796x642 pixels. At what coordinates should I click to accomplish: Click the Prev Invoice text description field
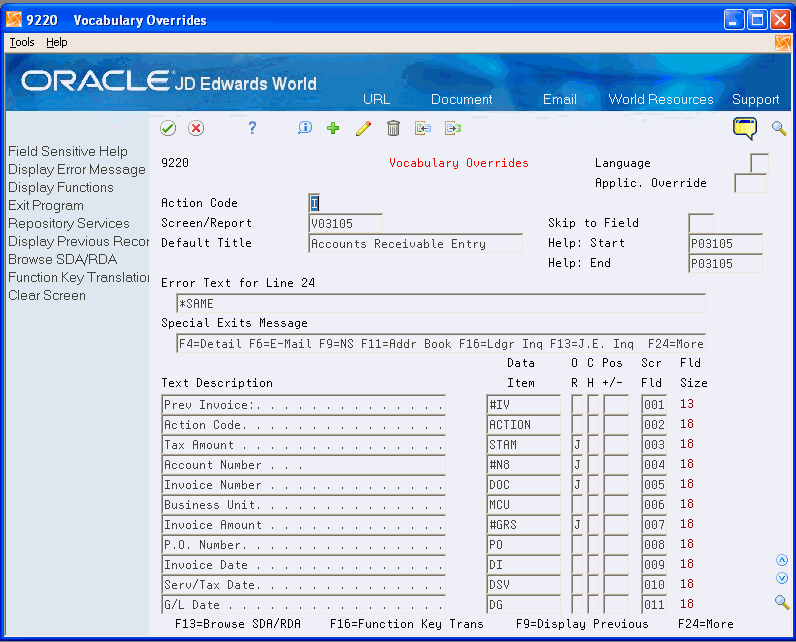pyautogui.click(x=304, y=404)
